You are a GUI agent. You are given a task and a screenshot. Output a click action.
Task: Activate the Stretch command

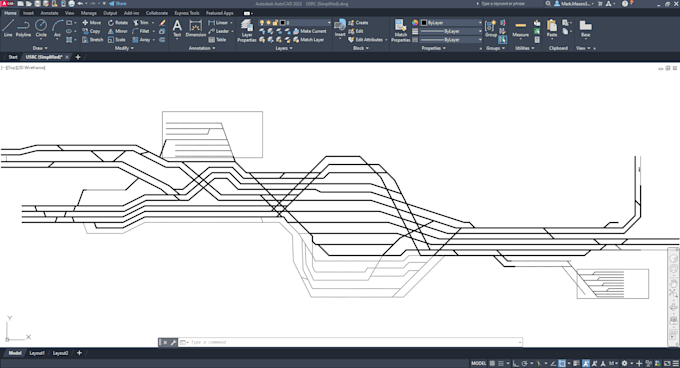(93, 40)
